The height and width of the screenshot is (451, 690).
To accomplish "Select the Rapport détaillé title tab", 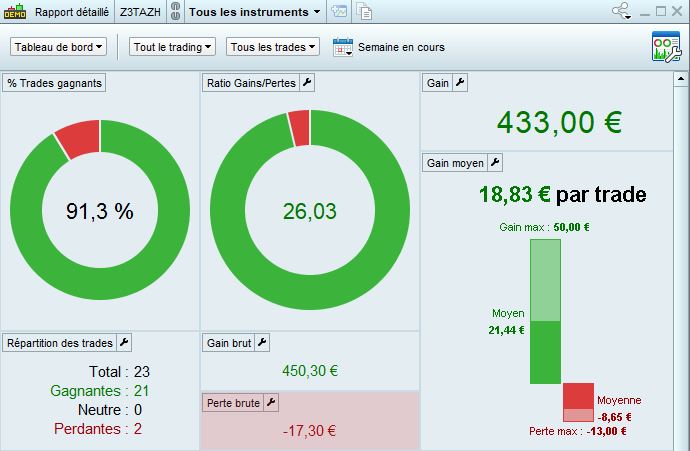I will tap(72, 12).
